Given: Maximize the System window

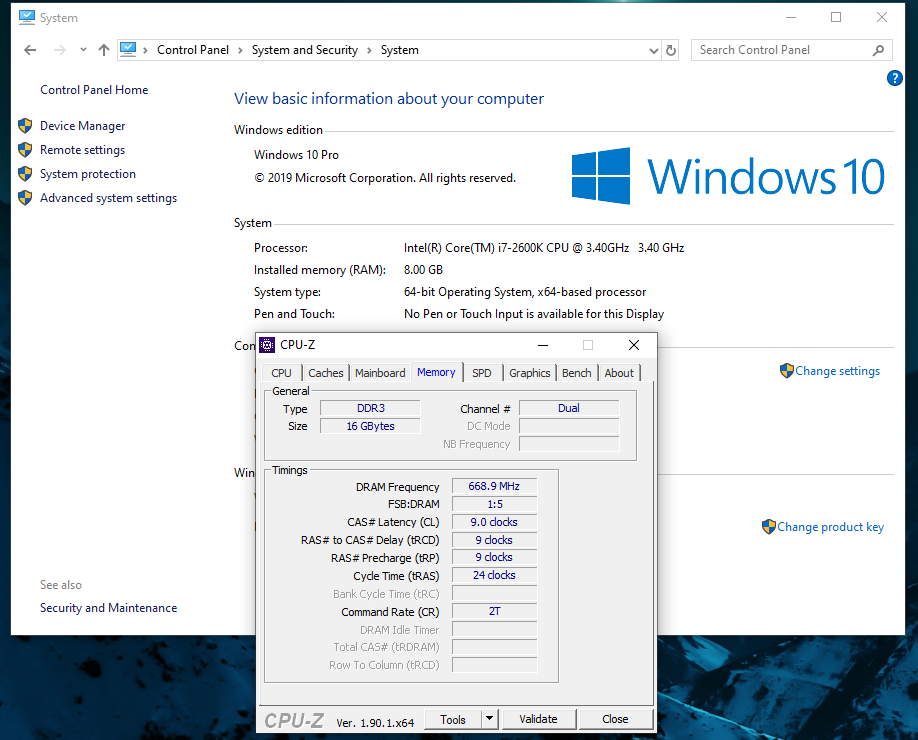Looking at the screenshot, I should click(836, 18).
